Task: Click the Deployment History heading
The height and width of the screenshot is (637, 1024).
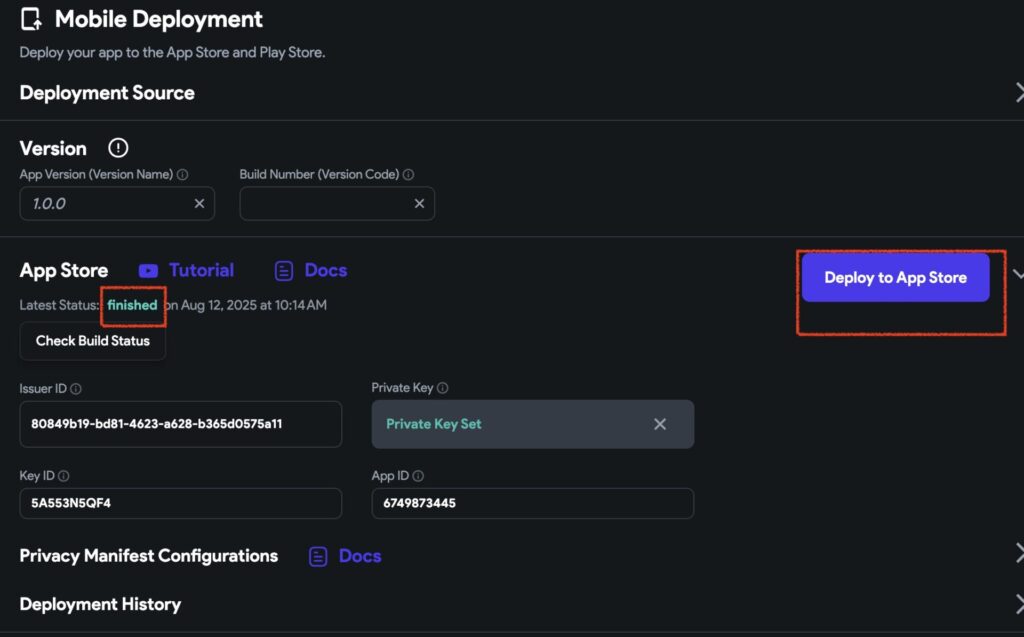Action: 100,604
